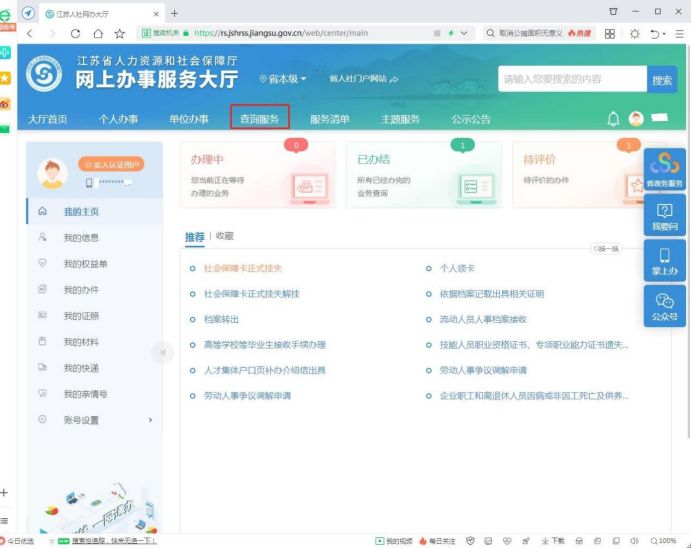Open the 待评价 card

[x=578, y=175]
